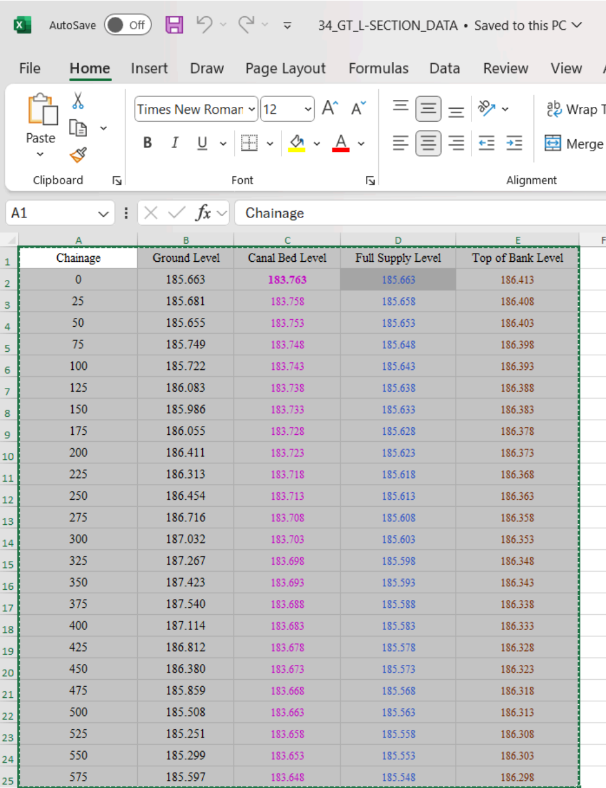Click the Insert Function fx icon
Screen dimensions: 606x788
coord(203,213)
